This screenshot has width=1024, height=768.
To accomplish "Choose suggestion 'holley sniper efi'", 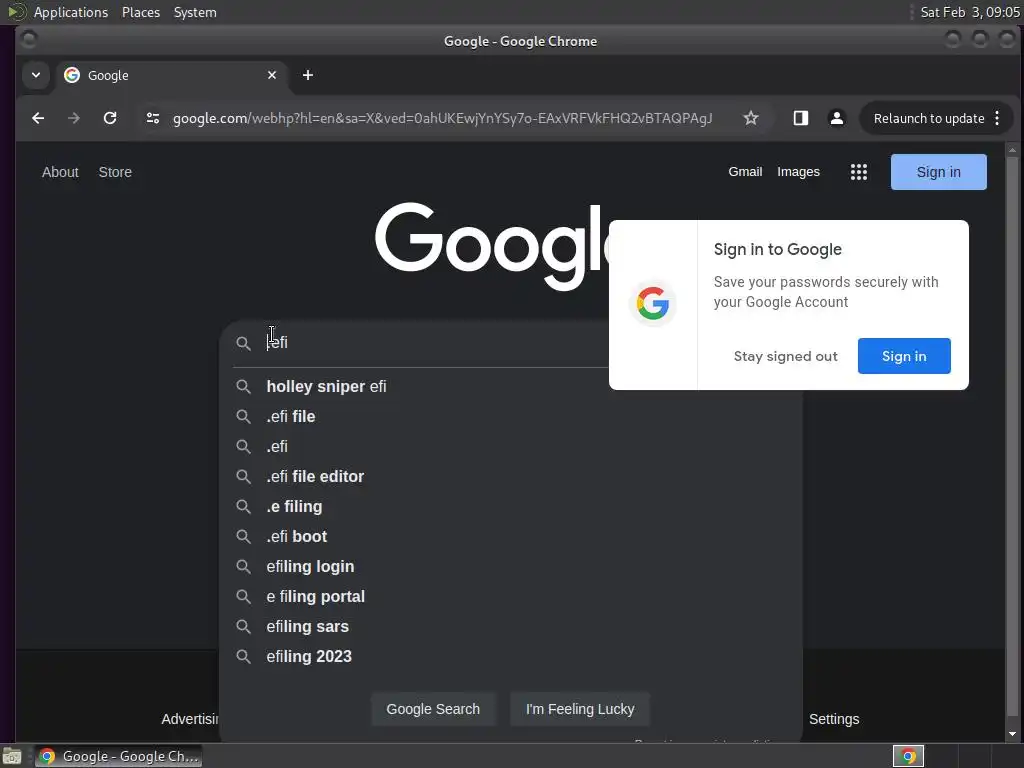I will (x=511, y=387).
